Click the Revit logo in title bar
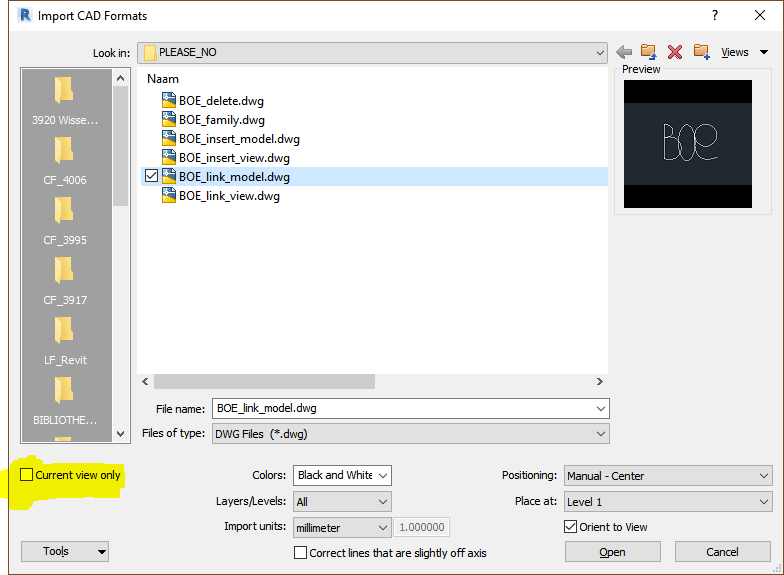 coord(25,16)
